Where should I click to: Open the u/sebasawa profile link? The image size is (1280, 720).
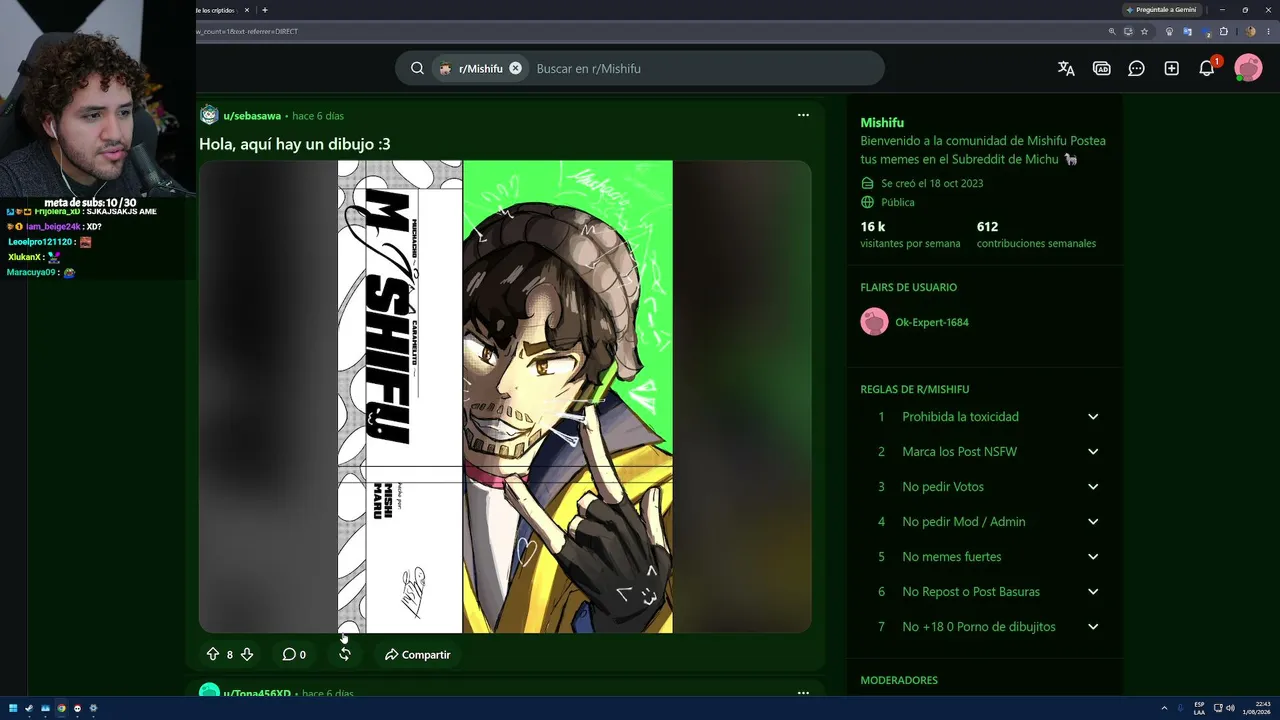click(252, 116)
